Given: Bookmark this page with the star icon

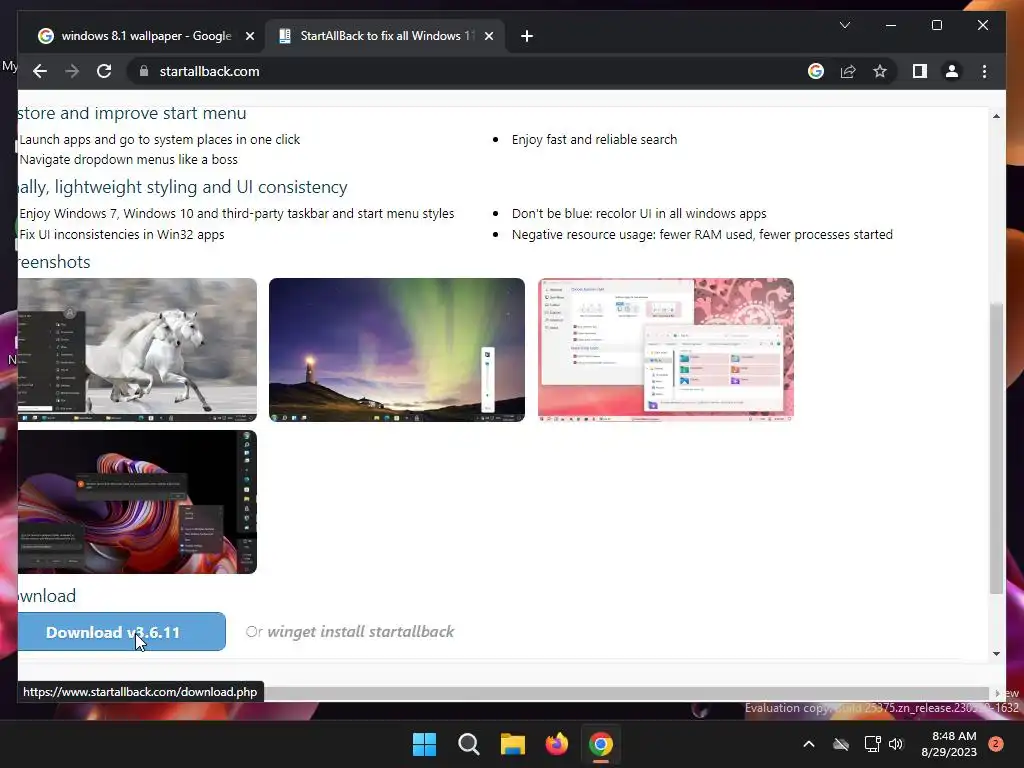Looking at the screenshot, I should [880, 71].
